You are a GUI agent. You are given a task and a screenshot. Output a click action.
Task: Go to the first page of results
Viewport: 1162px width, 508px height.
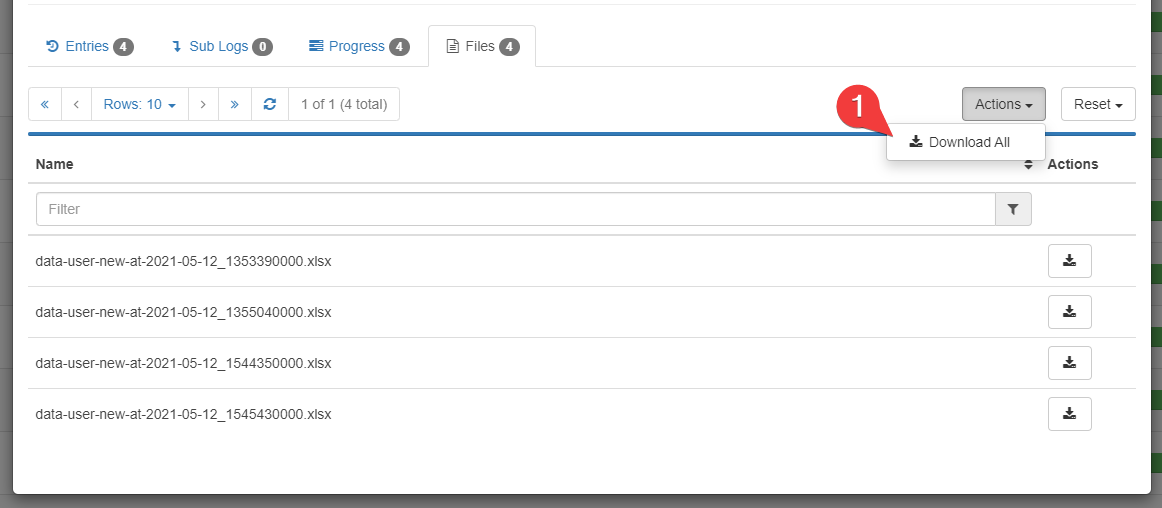coord(45,104)
